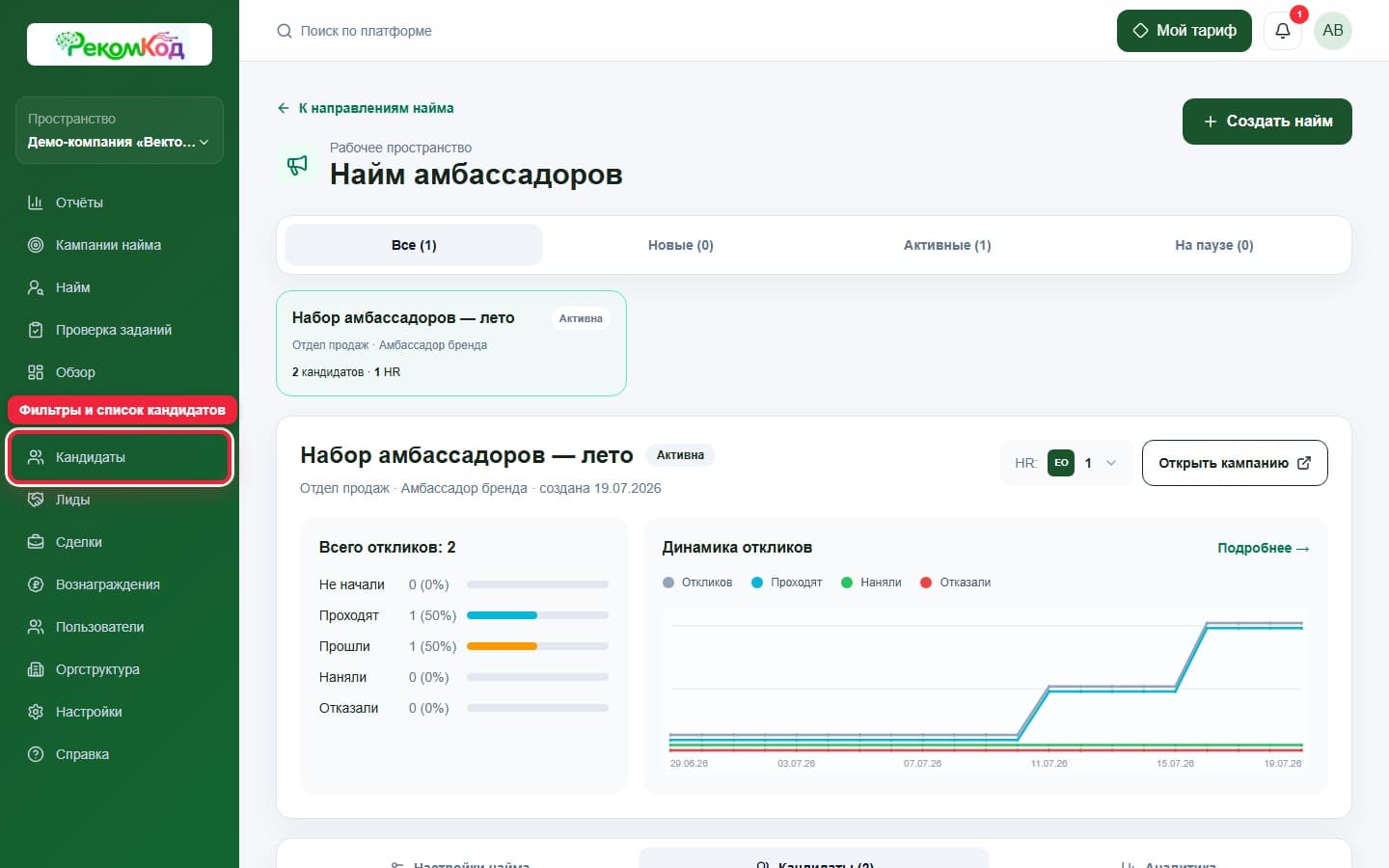Viewport: 1389px width, 868px height.
Task: Open the Кандидаты sidebar item
Action: (x=120, y=457)
